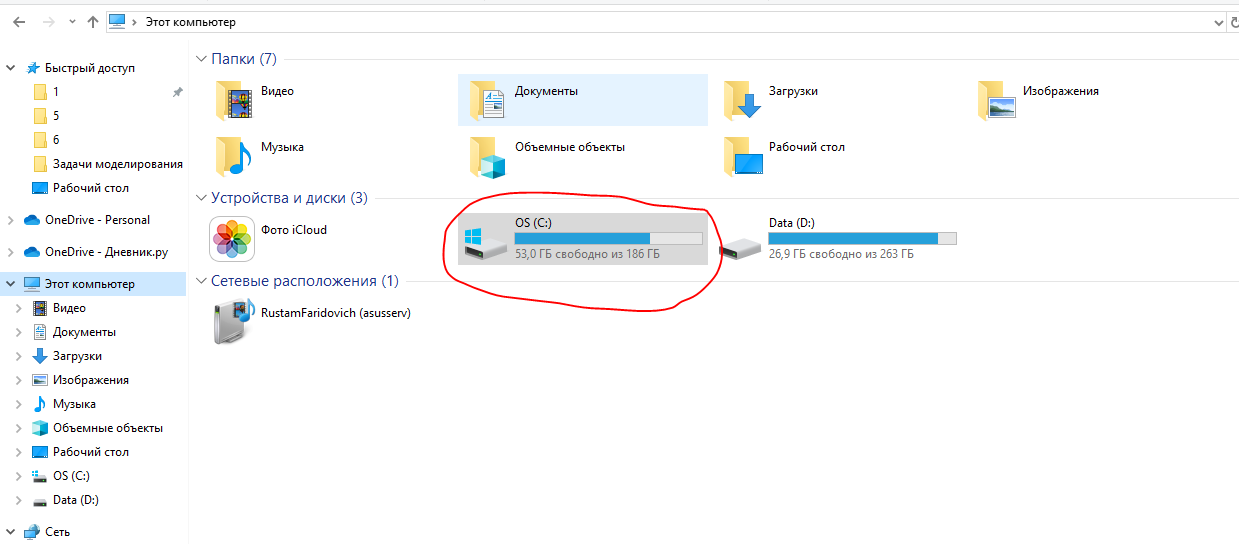Select Data (D:) drive icon in sidebar
Screen dimensions: 1239x544
pyautogui.click(x=40, y=500)
